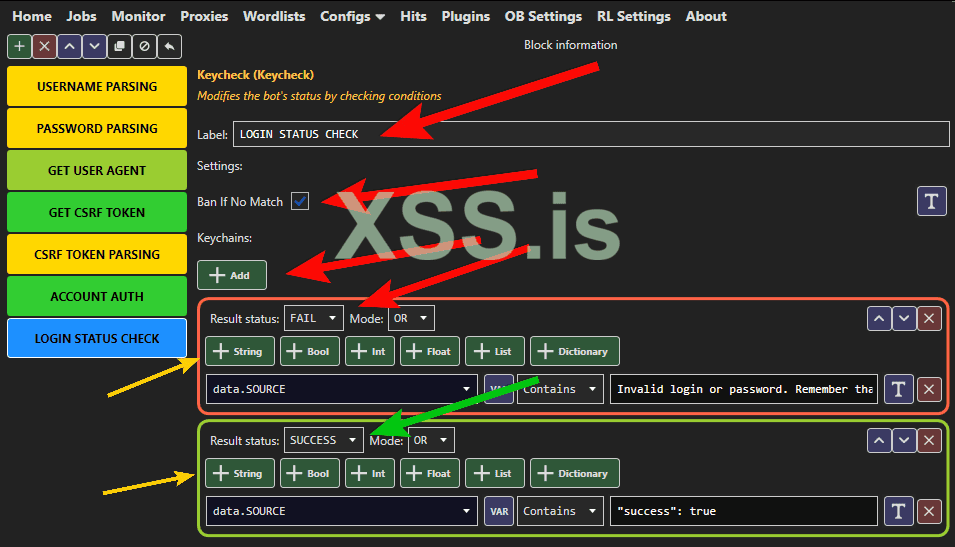Open RL Settings
This screenshot has height=547, width=955.
pyautogui.click(x=633, y=16)
